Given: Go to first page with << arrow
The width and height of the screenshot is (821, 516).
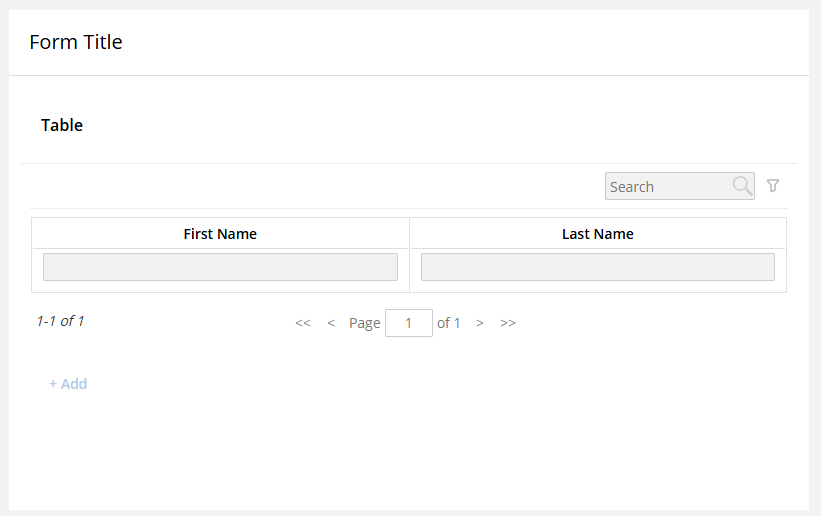Looking at the screenshot, I should tap(303, 323).
